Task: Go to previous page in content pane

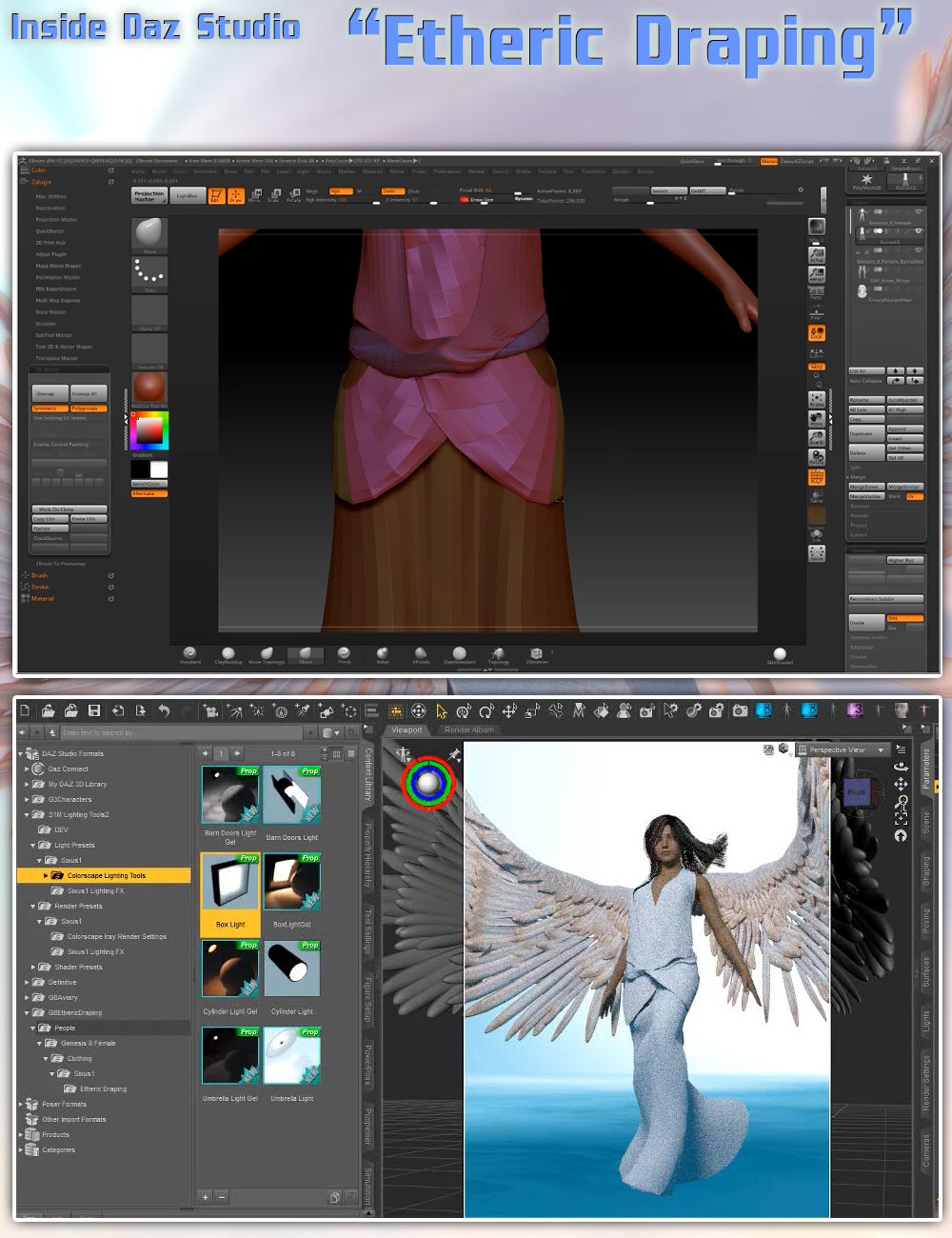Action: click(x=205, y=753)
